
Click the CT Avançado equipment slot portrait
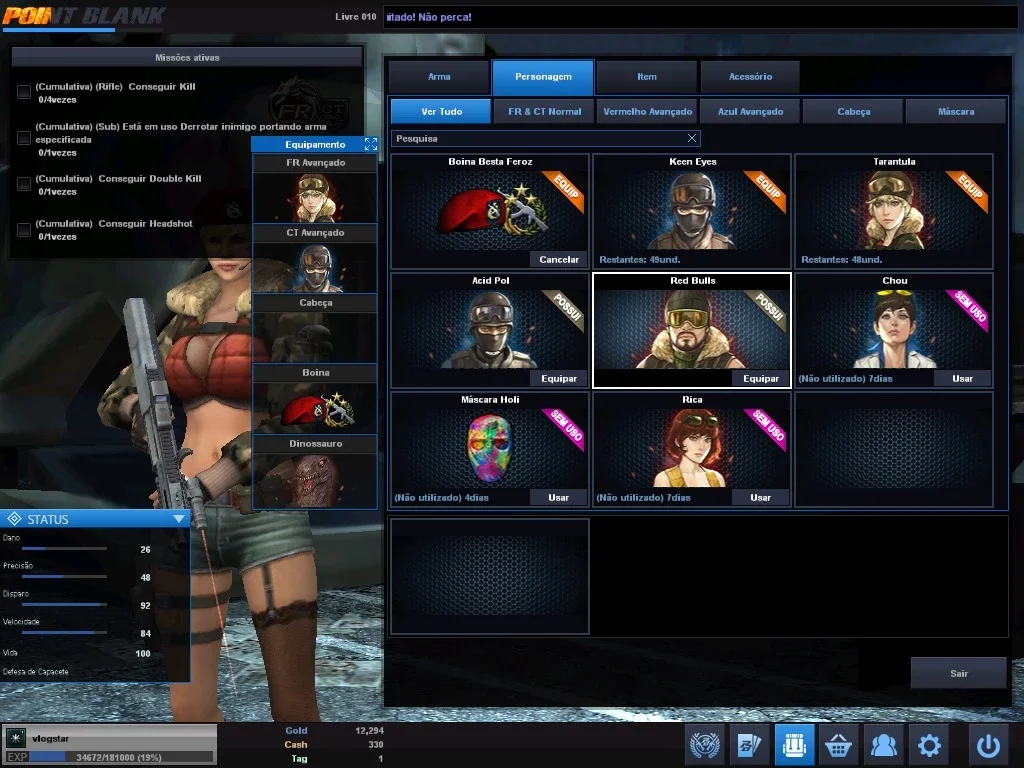(315, 267)
